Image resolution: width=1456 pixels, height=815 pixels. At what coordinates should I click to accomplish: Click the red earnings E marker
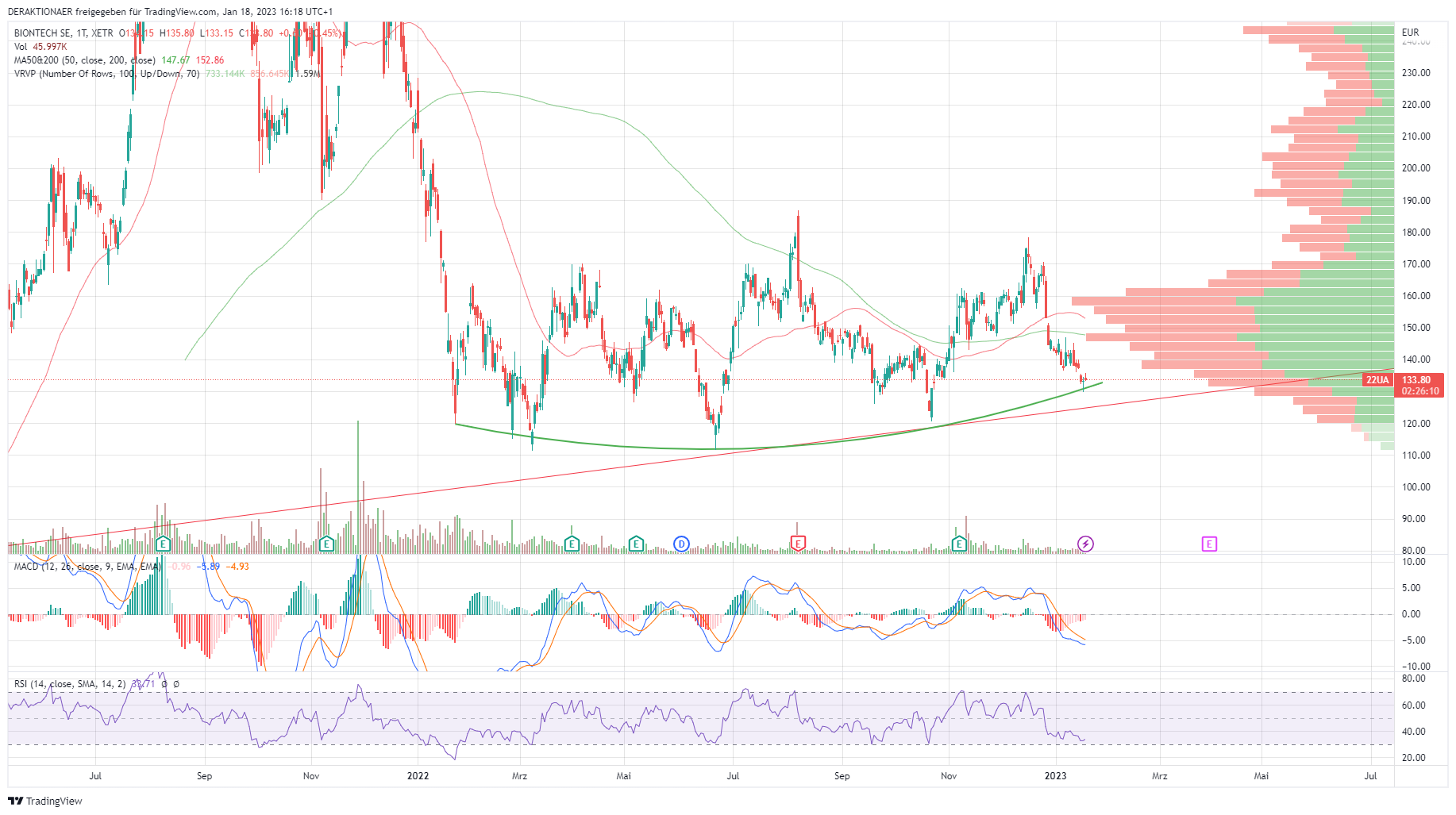click(798, 544)
